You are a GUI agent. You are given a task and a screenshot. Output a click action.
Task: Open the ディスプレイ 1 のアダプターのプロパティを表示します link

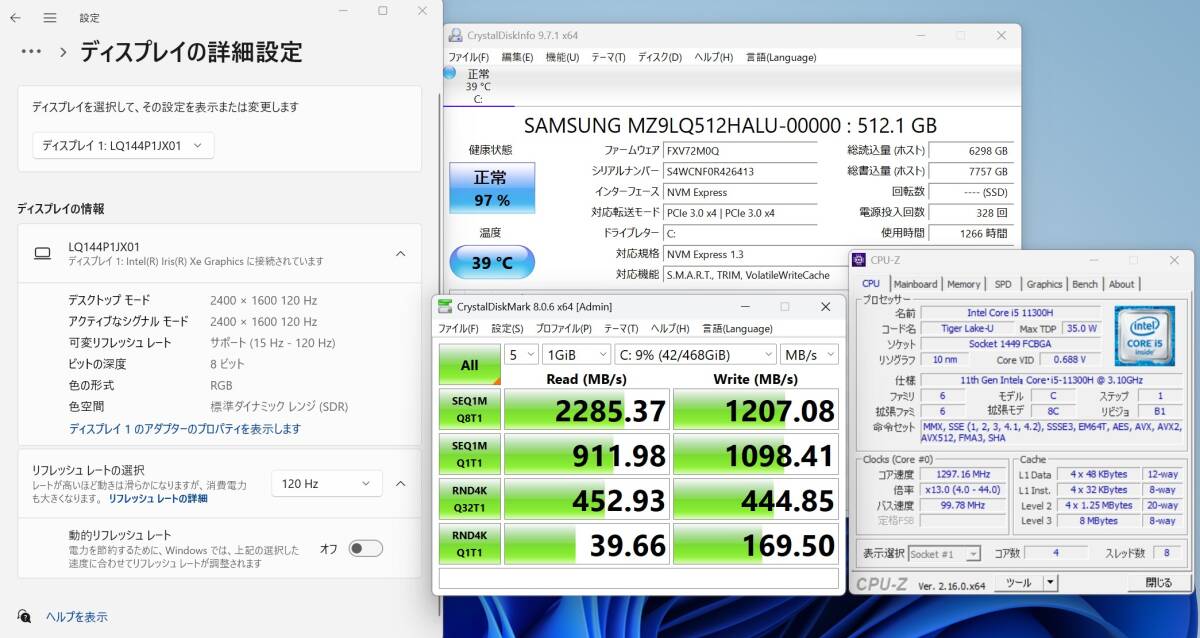(185, 429)
